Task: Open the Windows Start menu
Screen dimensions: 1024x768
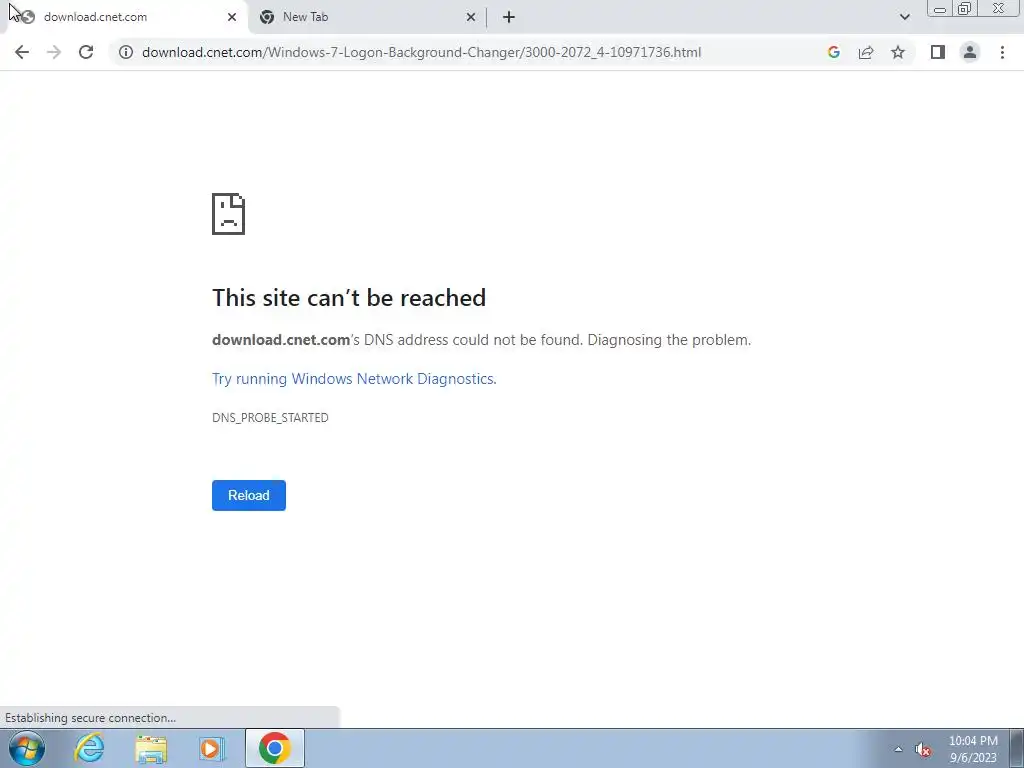Action: (x=27, y=748)
